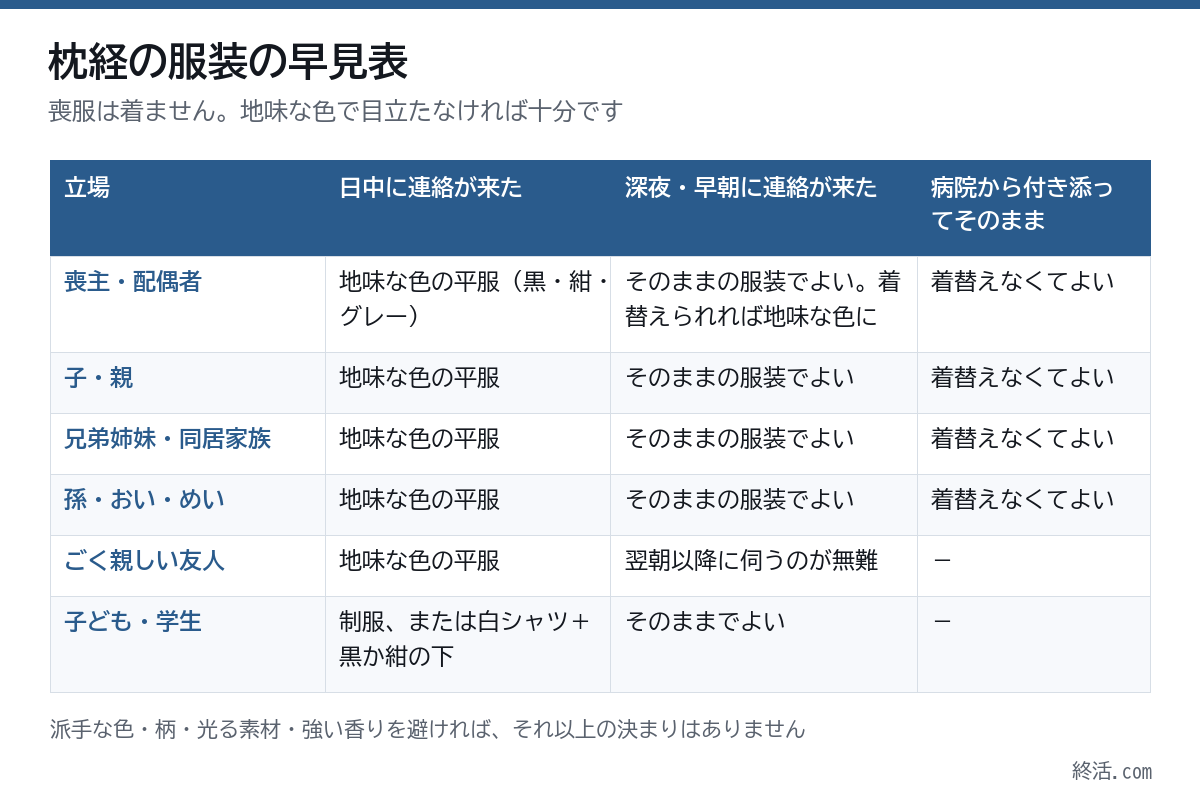This screenshot has width=1200, height=802.
Task: Select 地味な色の平服 in the 兄弟姉妹・同居家族 row
Action: [x=468, y=444]
